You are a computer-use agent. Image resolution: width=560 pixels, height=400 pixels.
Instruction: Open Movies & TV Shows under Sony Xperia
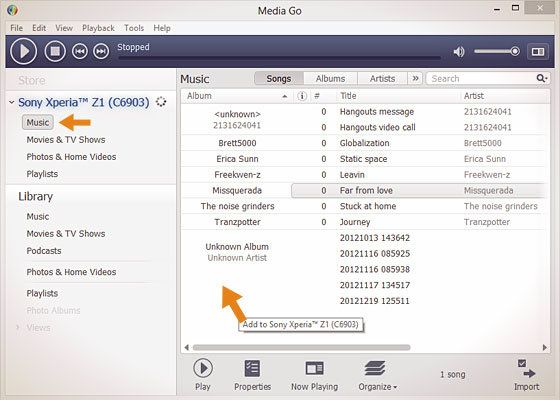pos(66,140)
